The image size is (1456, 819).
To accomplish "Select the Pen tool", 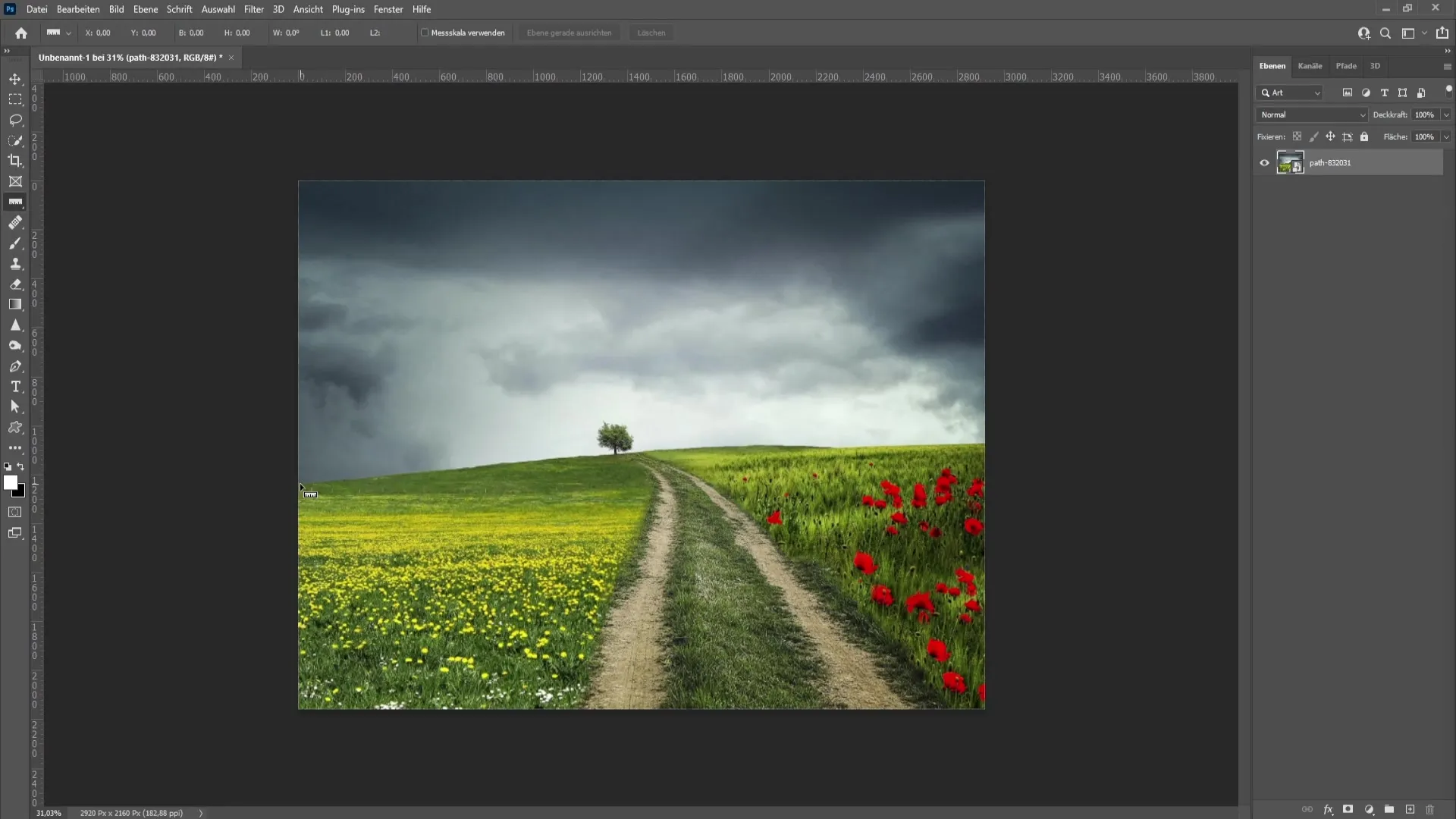I will pos(15,366).
